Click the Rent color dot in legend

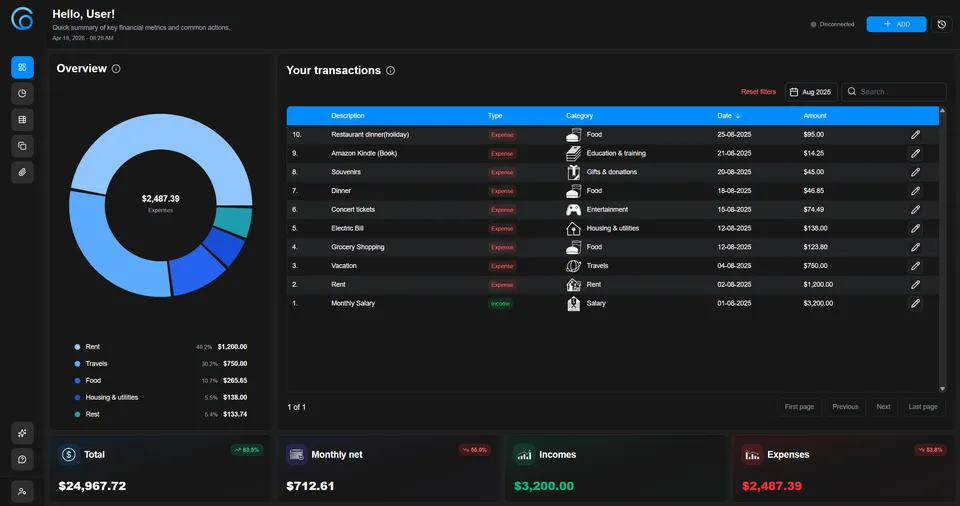click(78, 347)
